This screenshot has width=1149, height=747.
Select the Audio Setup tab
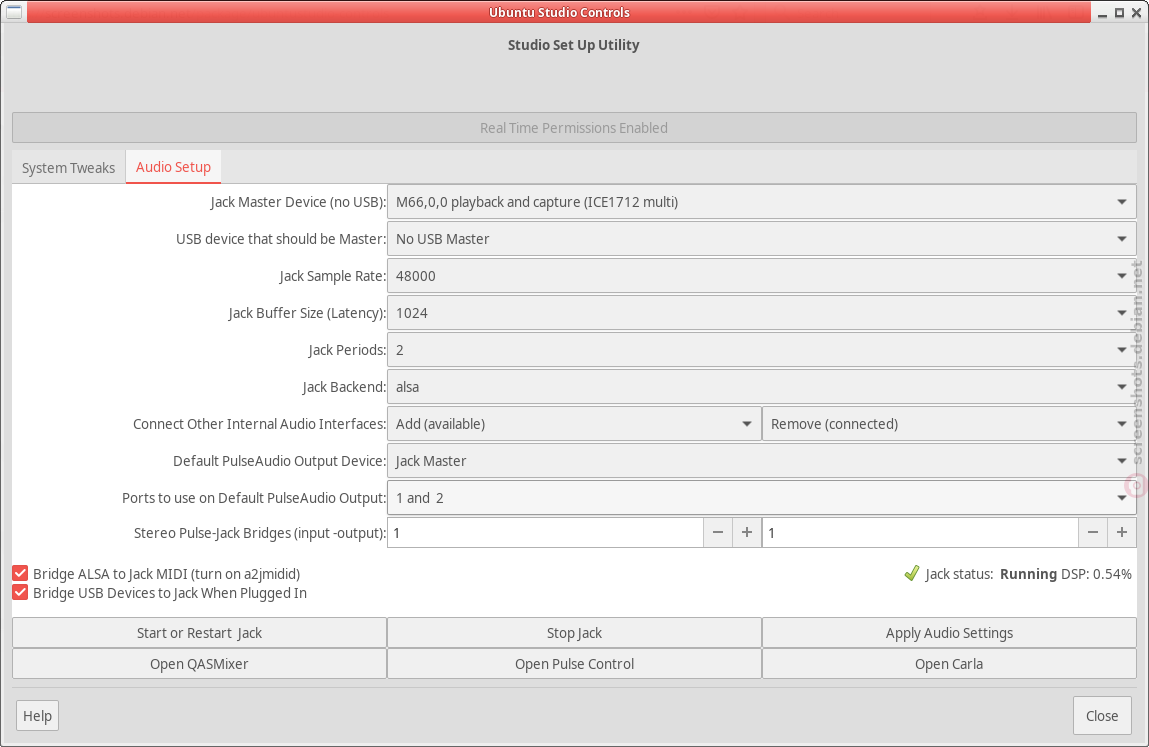pyautogui.click(x=174, y=166)
